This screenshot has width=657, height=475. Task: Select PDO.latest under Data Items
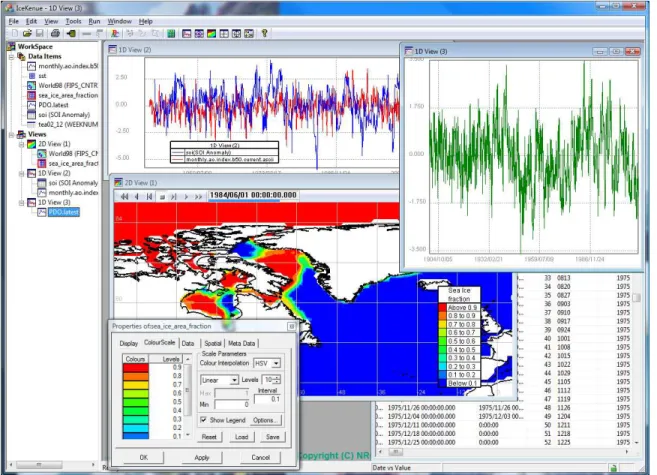[53, 105]
